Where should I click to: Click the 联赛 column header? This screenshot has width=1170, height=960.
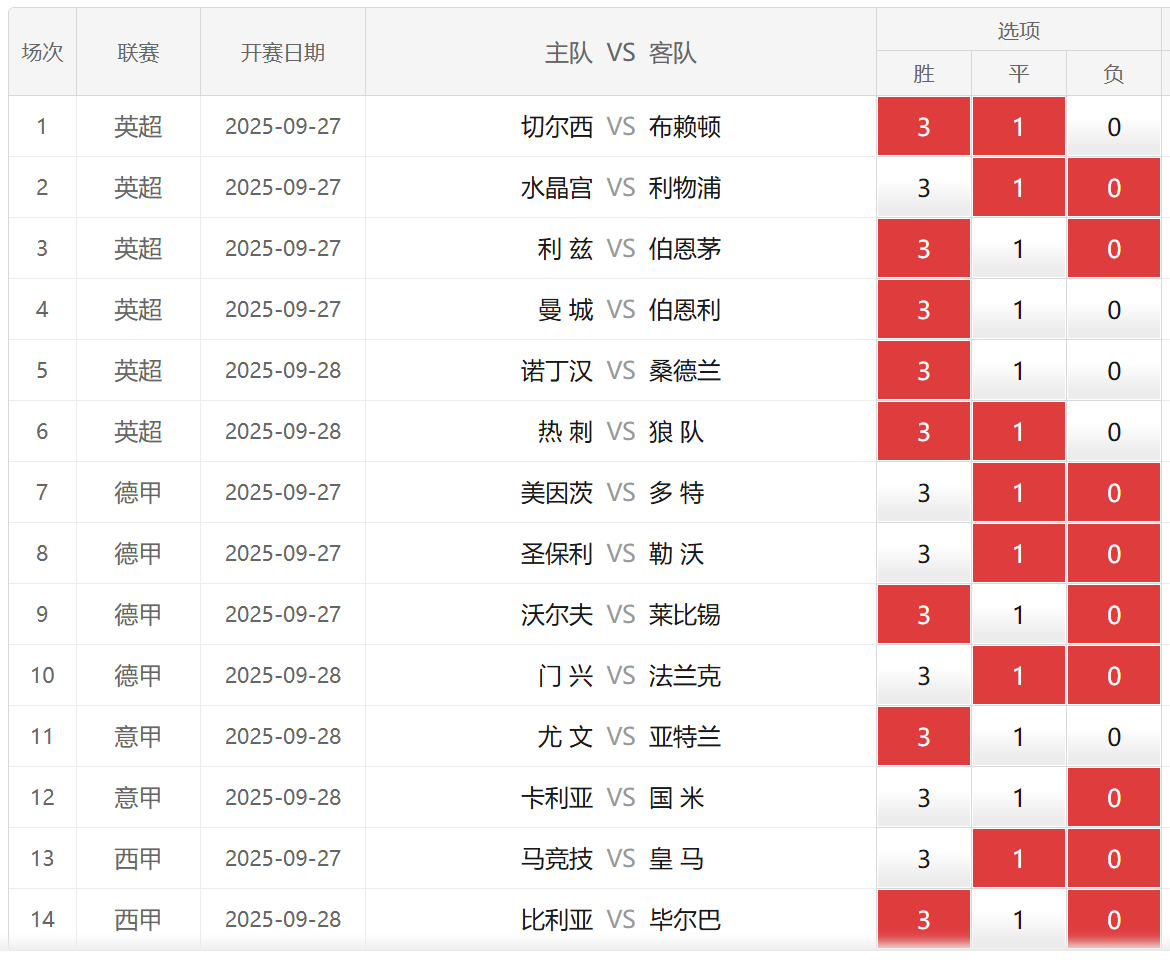coord(138,53)
